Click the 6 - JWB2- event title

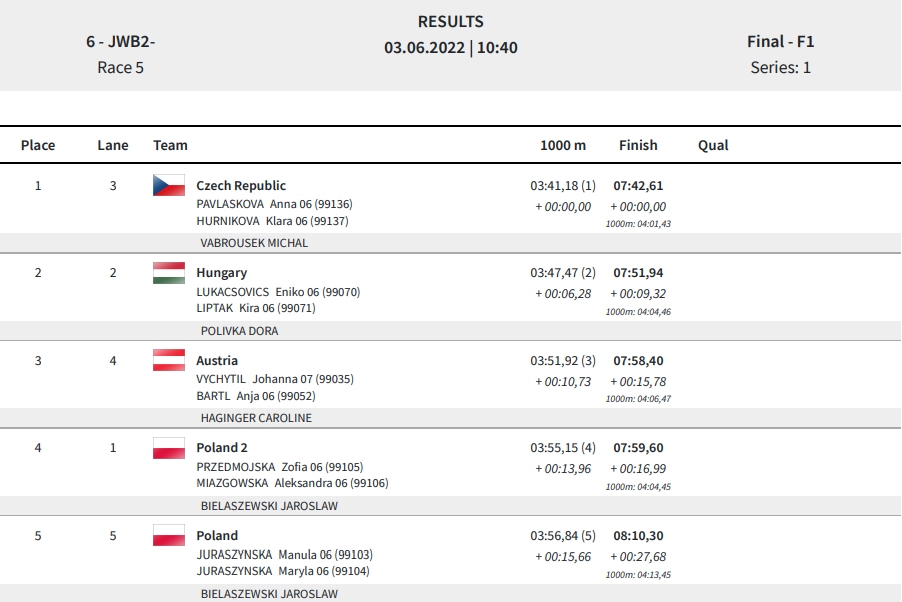tap(121, 41)
